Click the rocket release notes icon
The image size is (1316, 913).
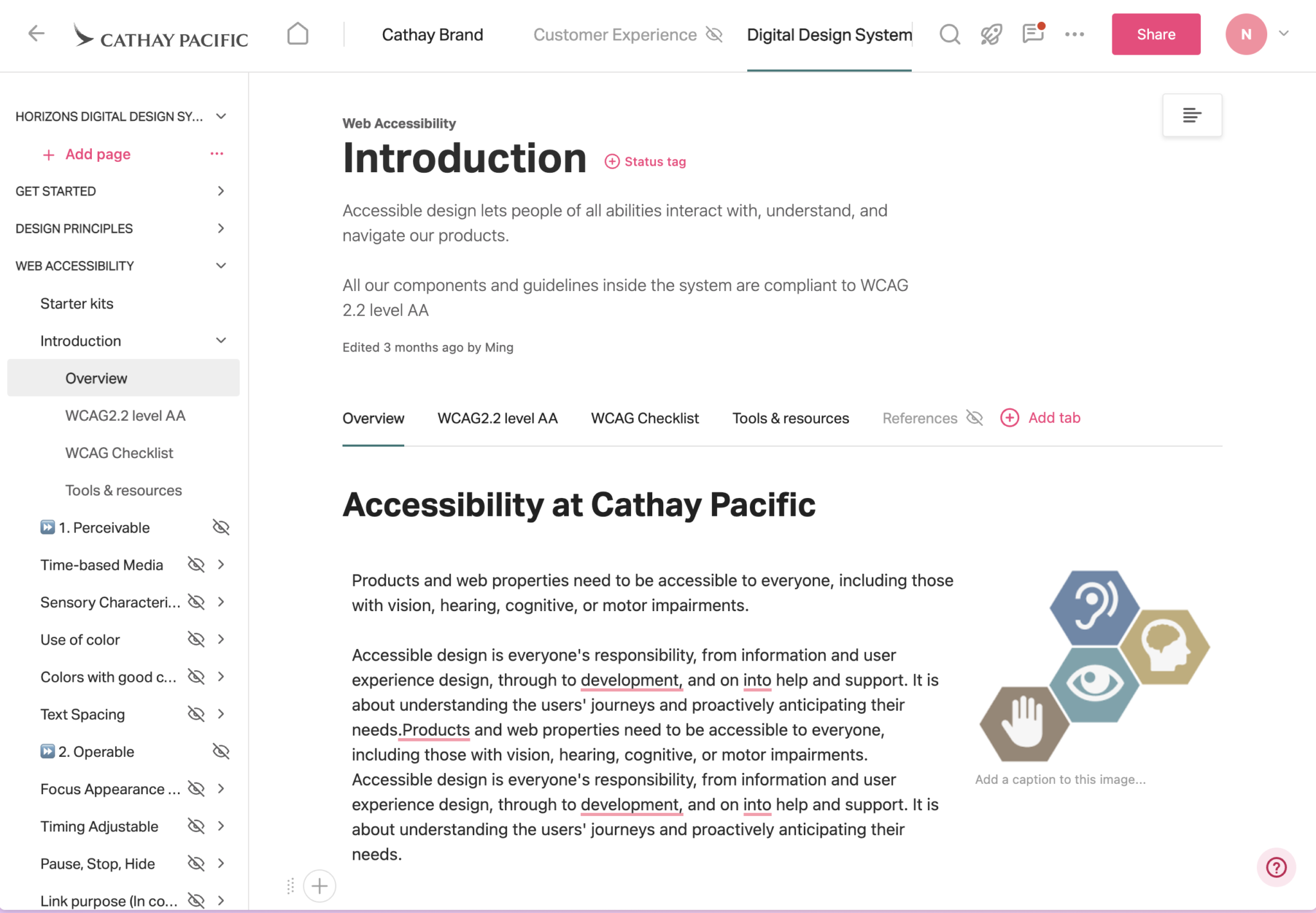pos(990,35)
